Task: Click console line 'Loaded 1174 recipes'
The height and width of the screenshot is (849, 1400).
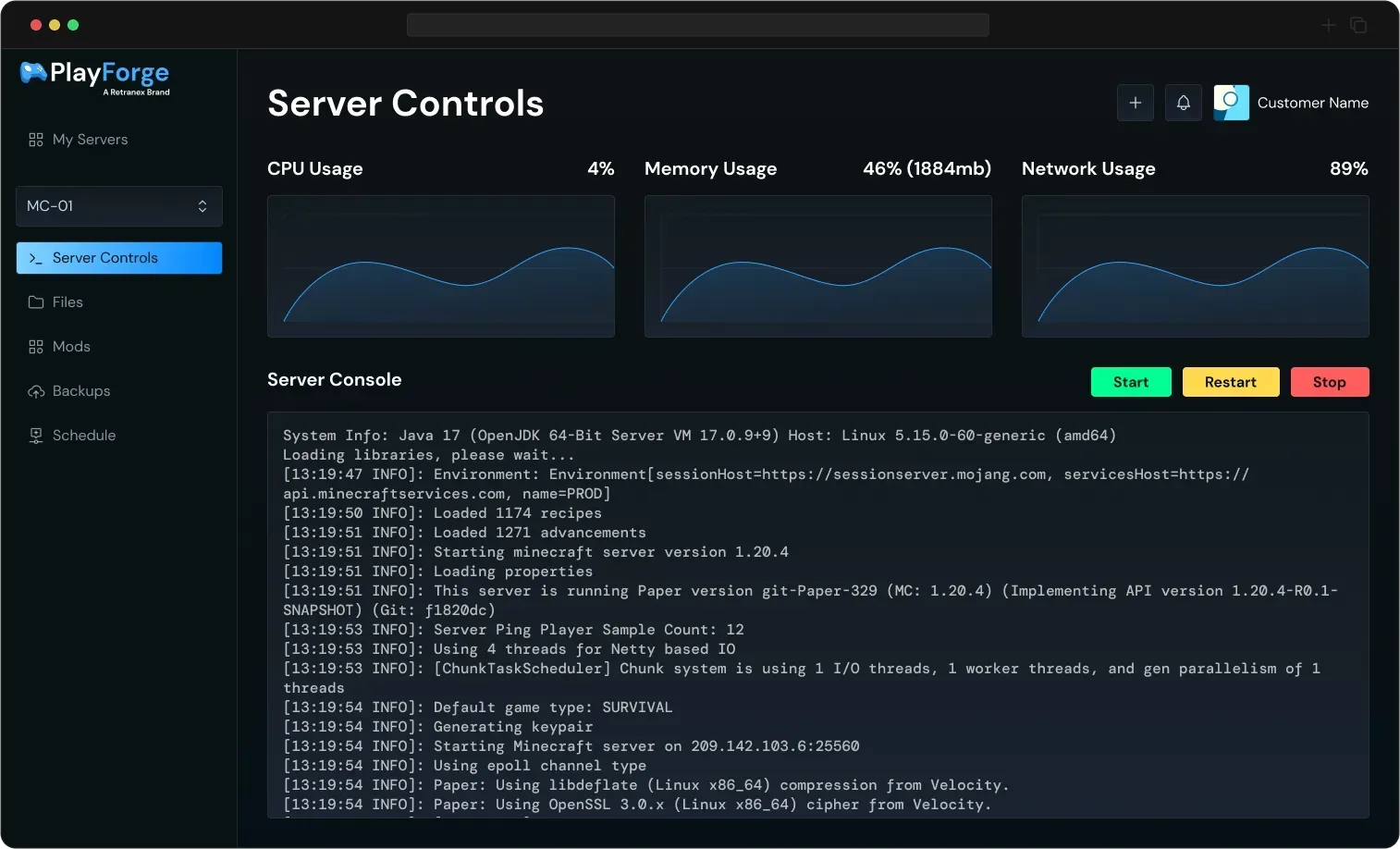Action: (442, 513)
